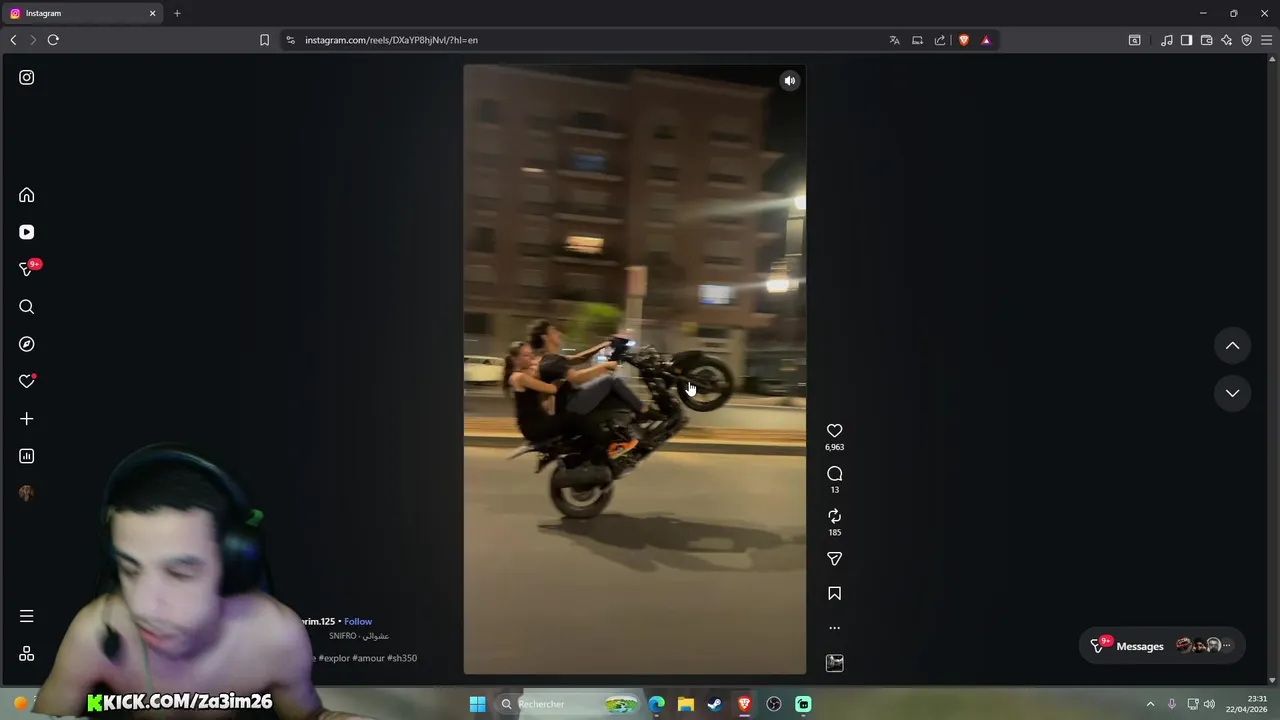This screenshot has height=720, width=1280.
Task: Open the More hamburger menu in sidebar
Action: (27, 616)
